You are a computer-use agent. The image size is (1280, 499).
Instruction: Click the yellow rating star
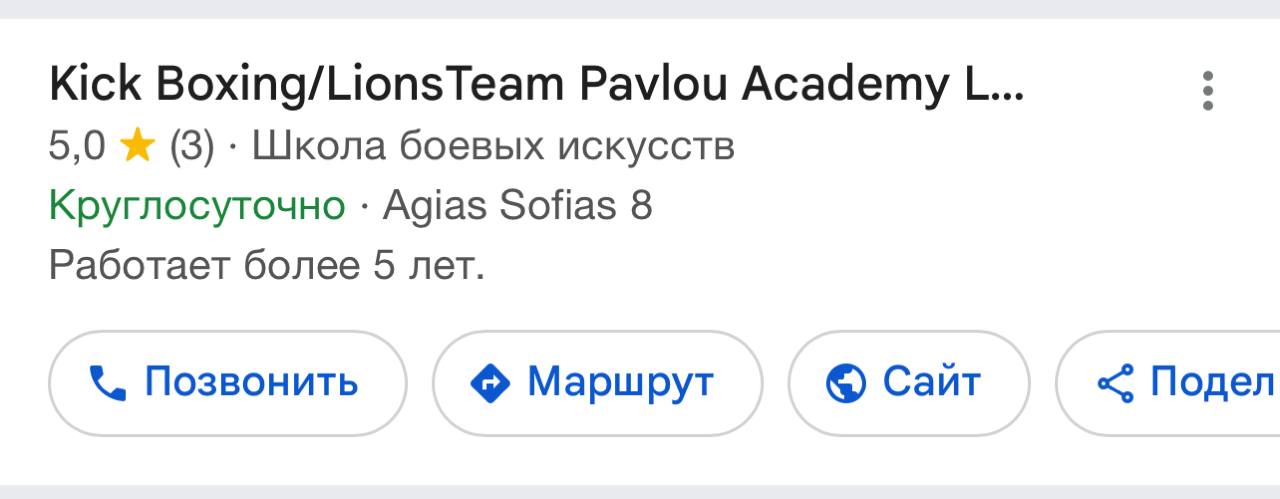point(137,148)
